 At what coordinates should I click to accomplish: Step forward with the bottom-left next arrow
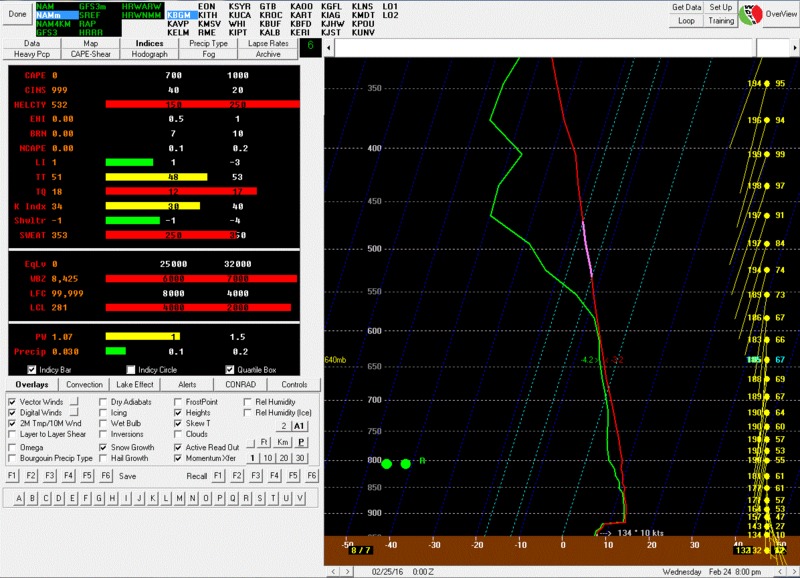347,572
